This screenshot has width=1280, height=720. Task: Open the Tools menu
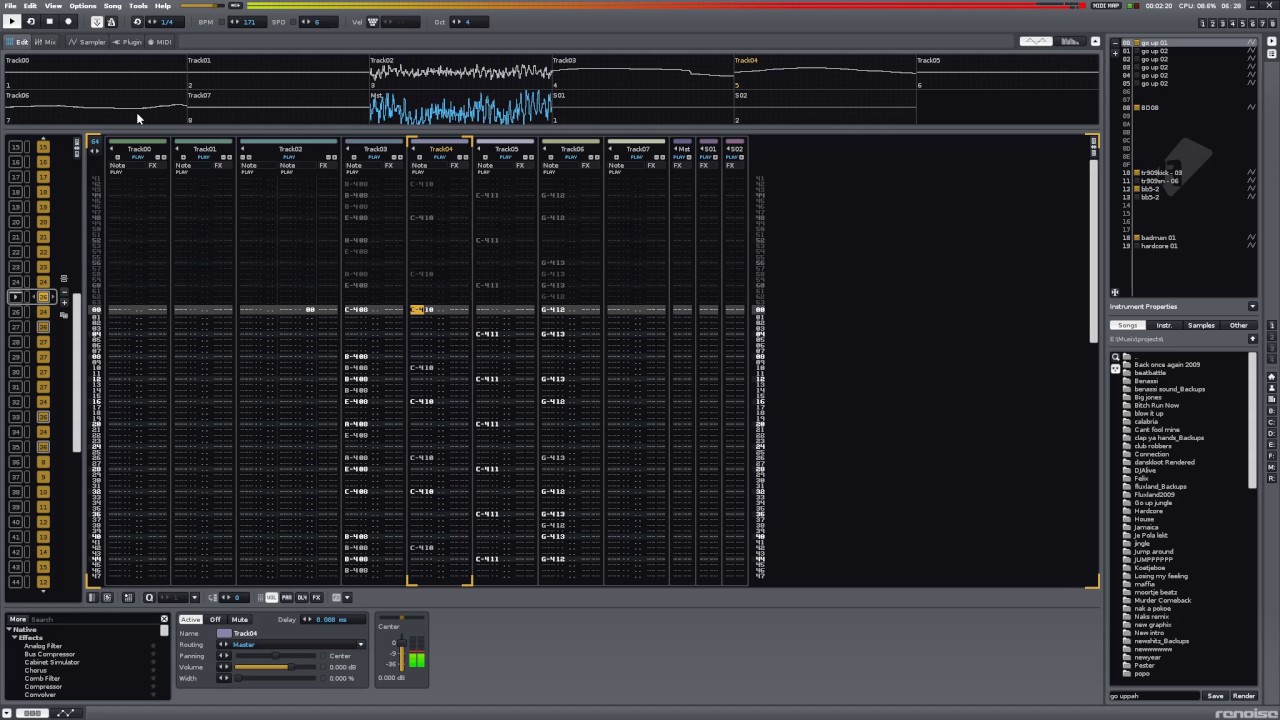pyautogui.click(x=138, y=6)
